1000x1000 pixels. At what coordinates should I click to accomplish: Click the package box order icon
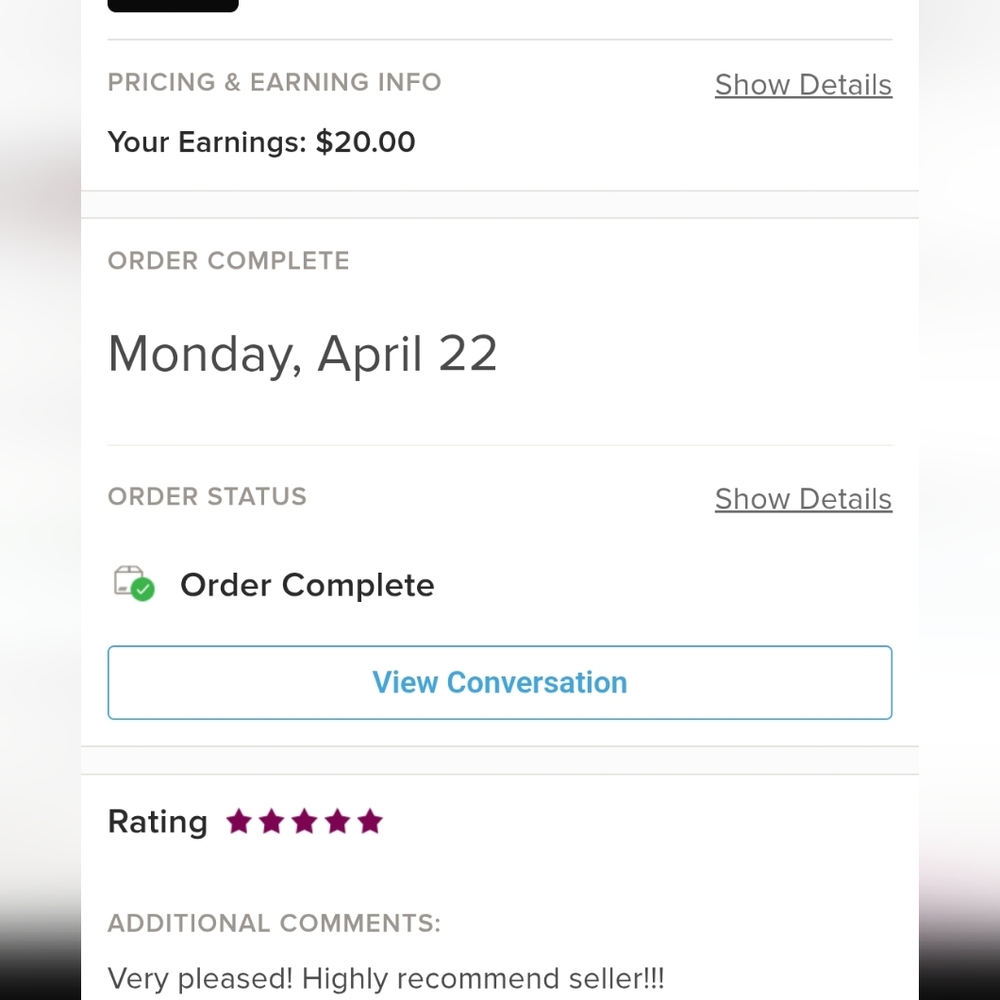pos(128,580)
